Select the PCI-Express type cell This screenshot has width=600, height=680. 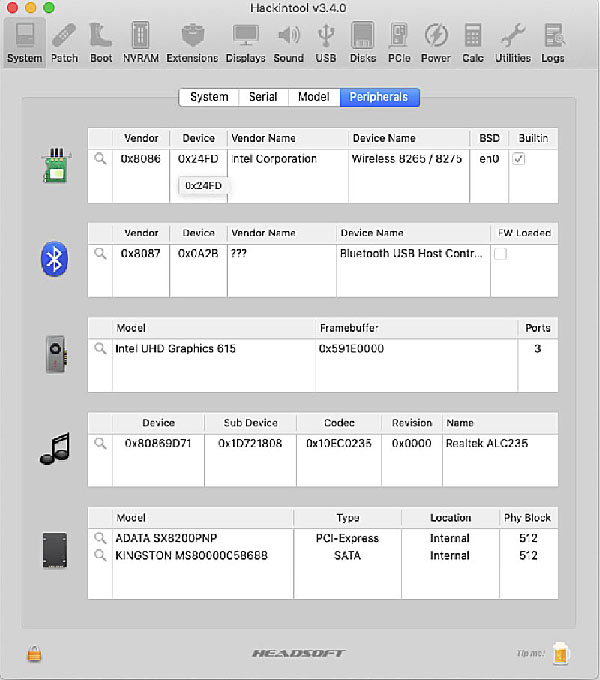347,538
